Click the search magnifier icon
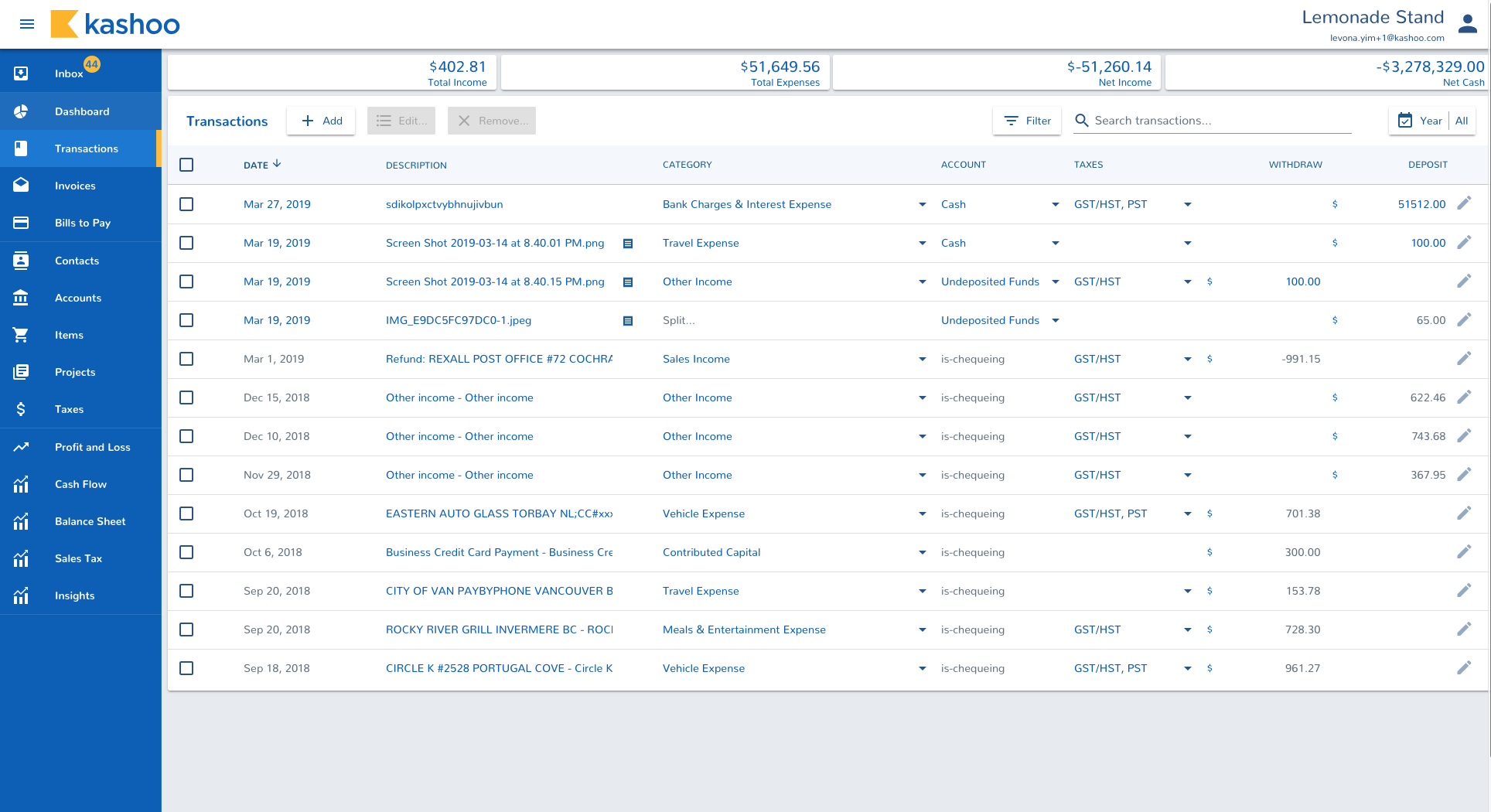 pos(1082,121)
